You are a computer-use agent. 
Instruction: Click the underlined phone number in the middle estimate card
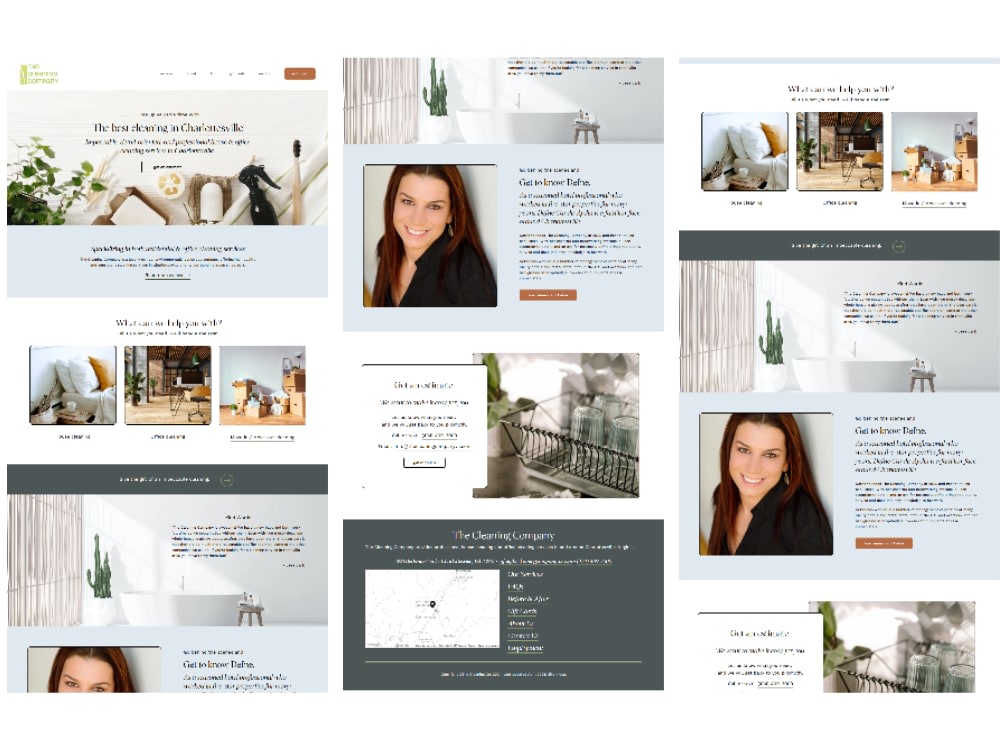pos(439,435)
